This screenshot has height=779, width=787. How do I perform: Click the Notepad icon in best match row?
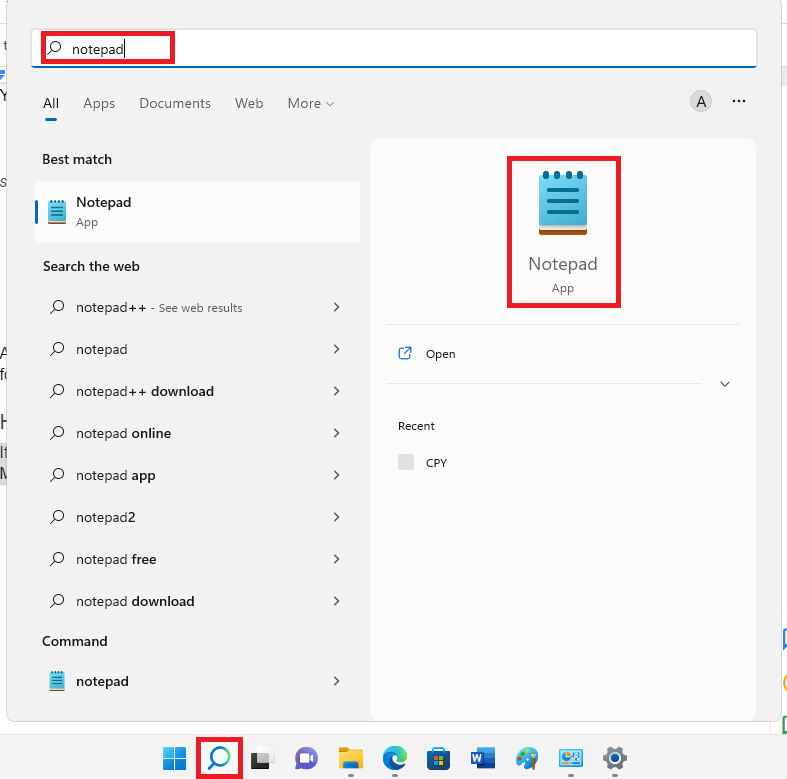click(57, 212)
